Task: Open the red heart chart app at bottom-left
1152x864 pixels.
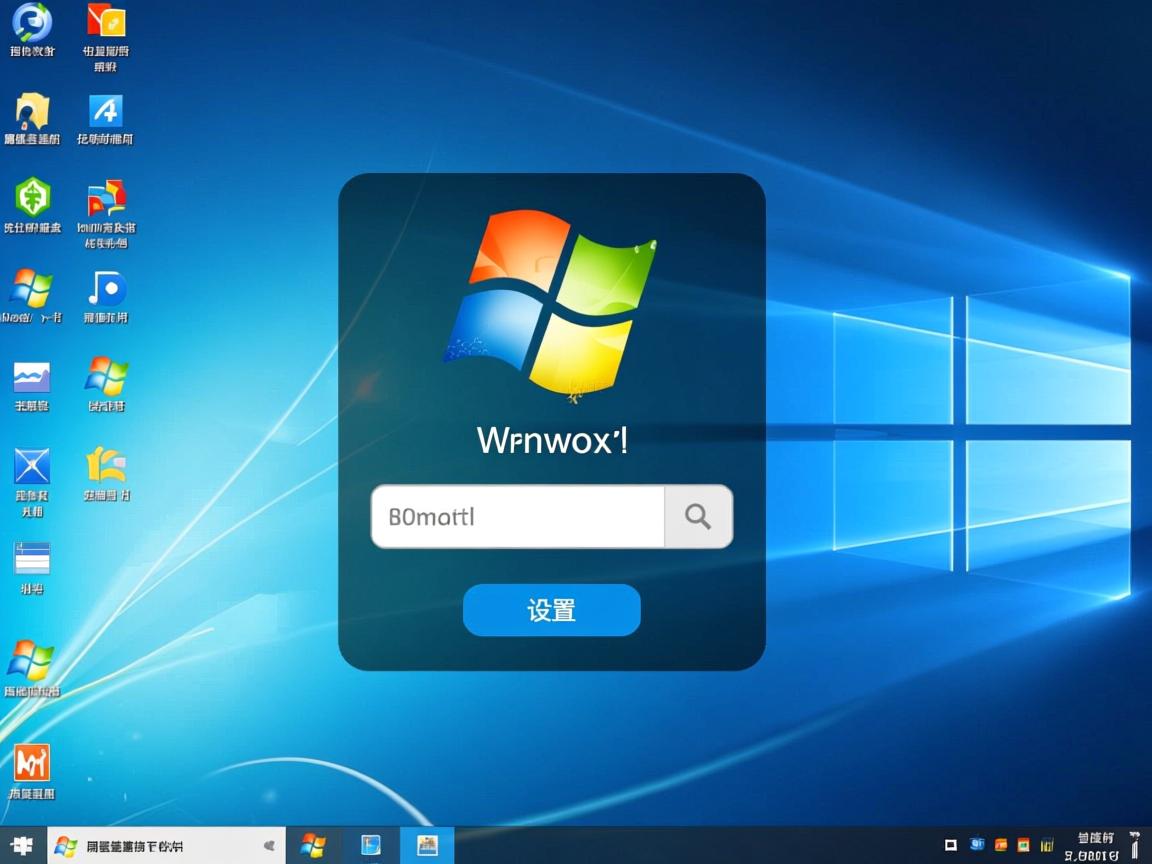Action: (33, 762)
